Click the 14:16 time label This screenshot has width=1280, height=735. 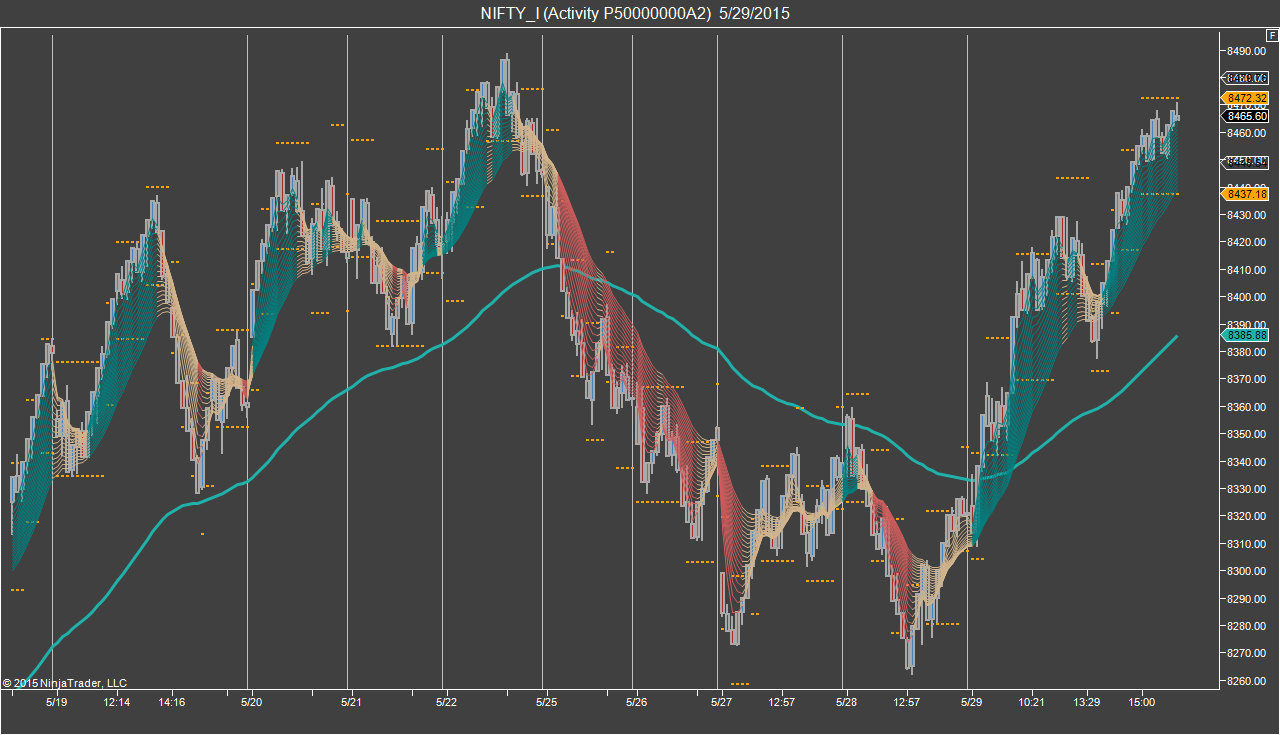[171, 703]
